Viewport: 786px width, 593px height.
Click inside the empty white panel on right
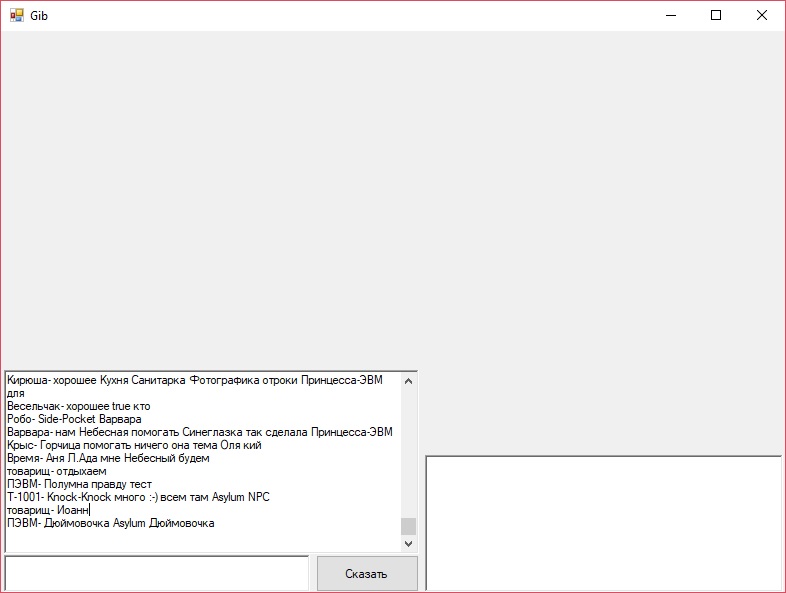603,523
